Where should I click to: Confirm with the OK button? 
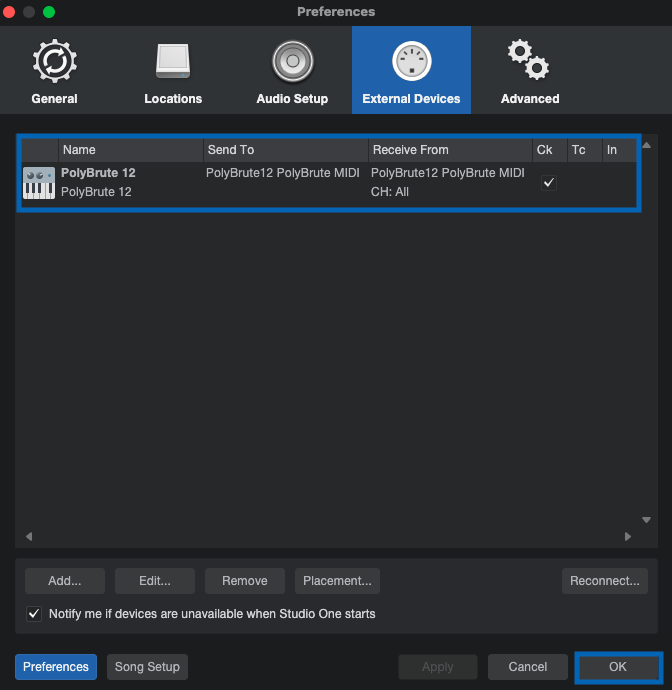[x=618, y=667]
